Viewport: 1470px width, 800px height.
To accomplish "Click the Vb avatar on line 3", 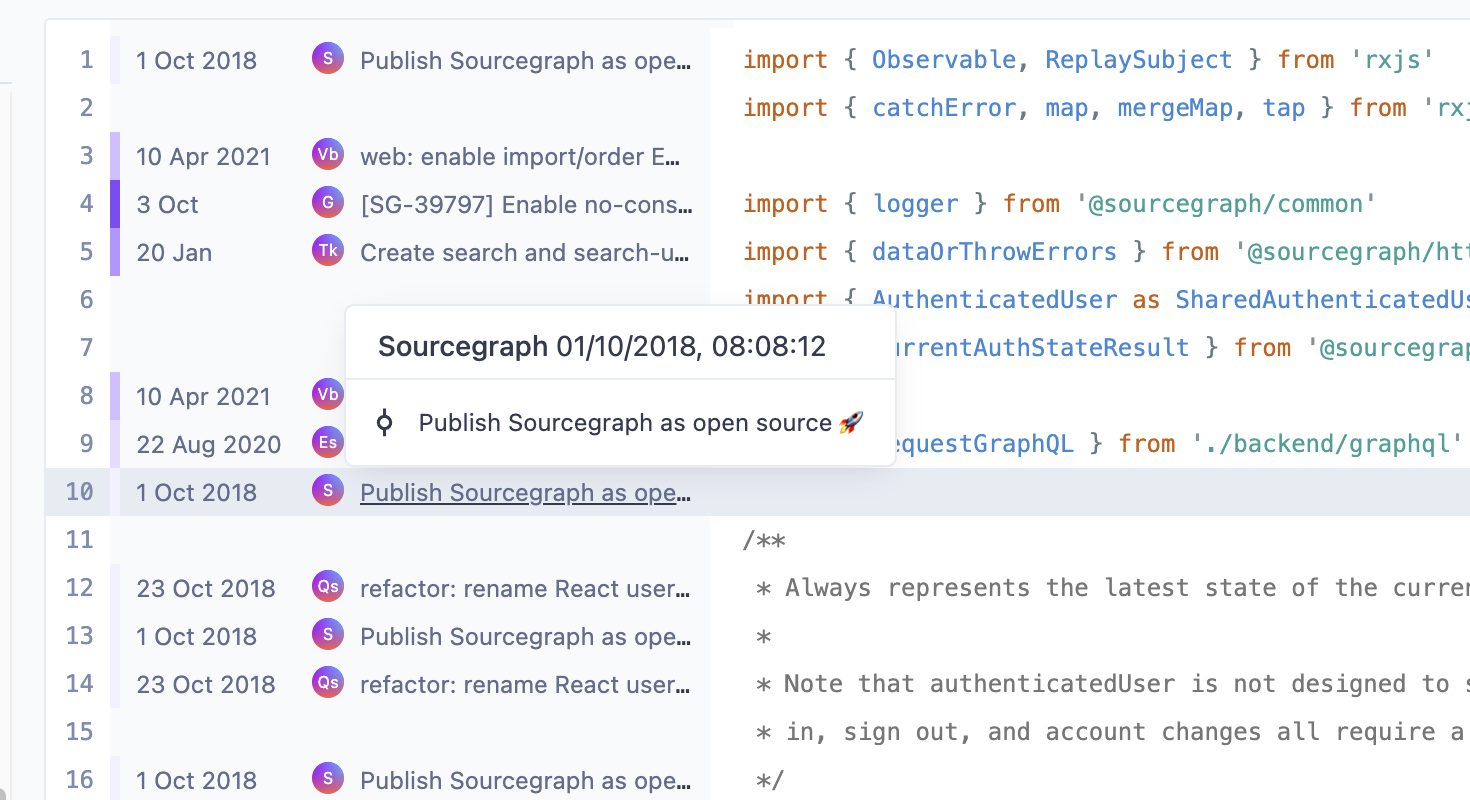I will pyautogui.click(x=328, y=155).
